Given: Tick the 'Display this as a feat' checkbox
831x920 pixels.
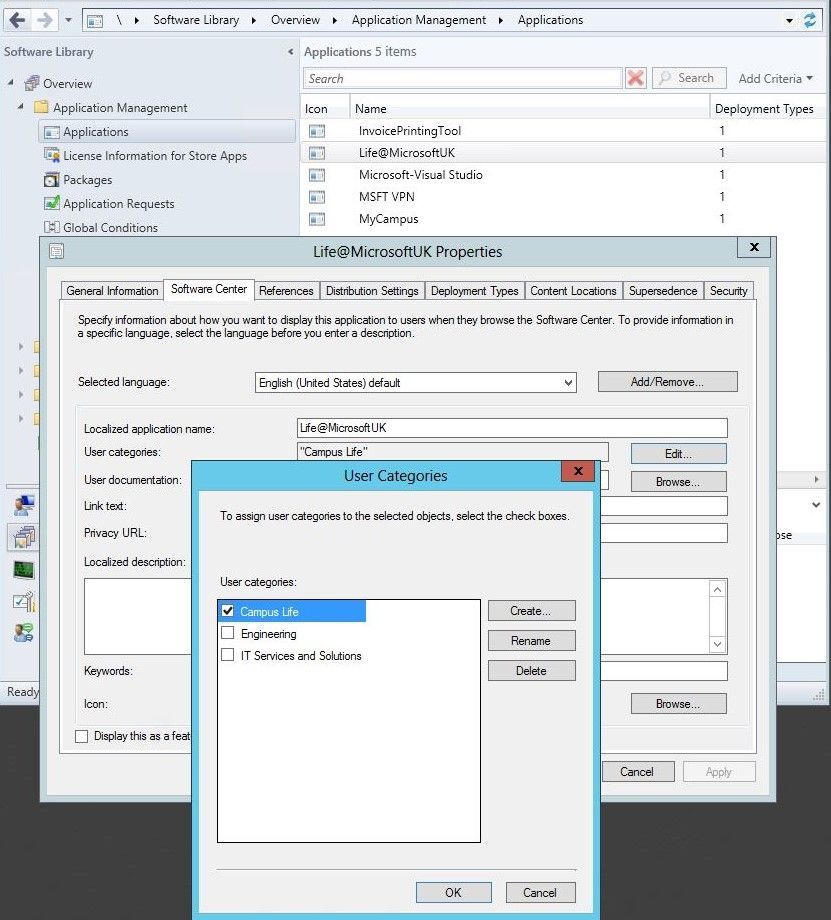Looking at the screenshot, I should [82, 736].
